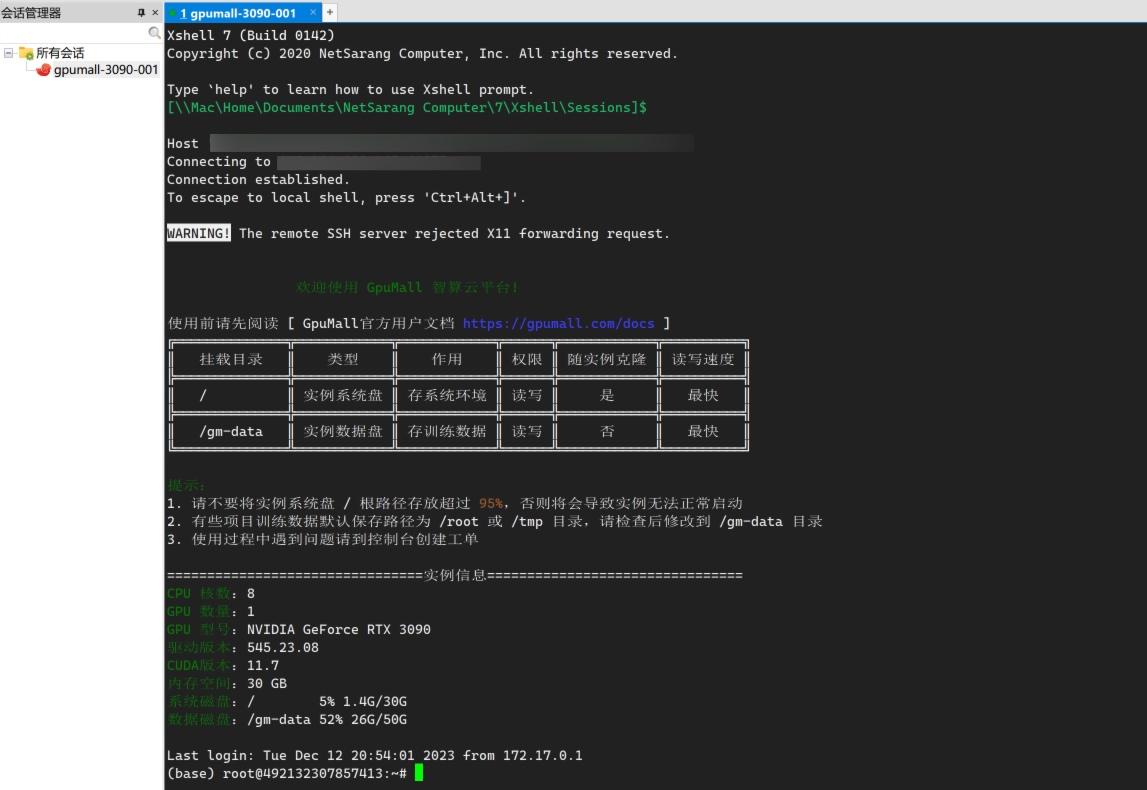
Task: Open a new terminal tab with the plus icon
Action: coord(328,12)
